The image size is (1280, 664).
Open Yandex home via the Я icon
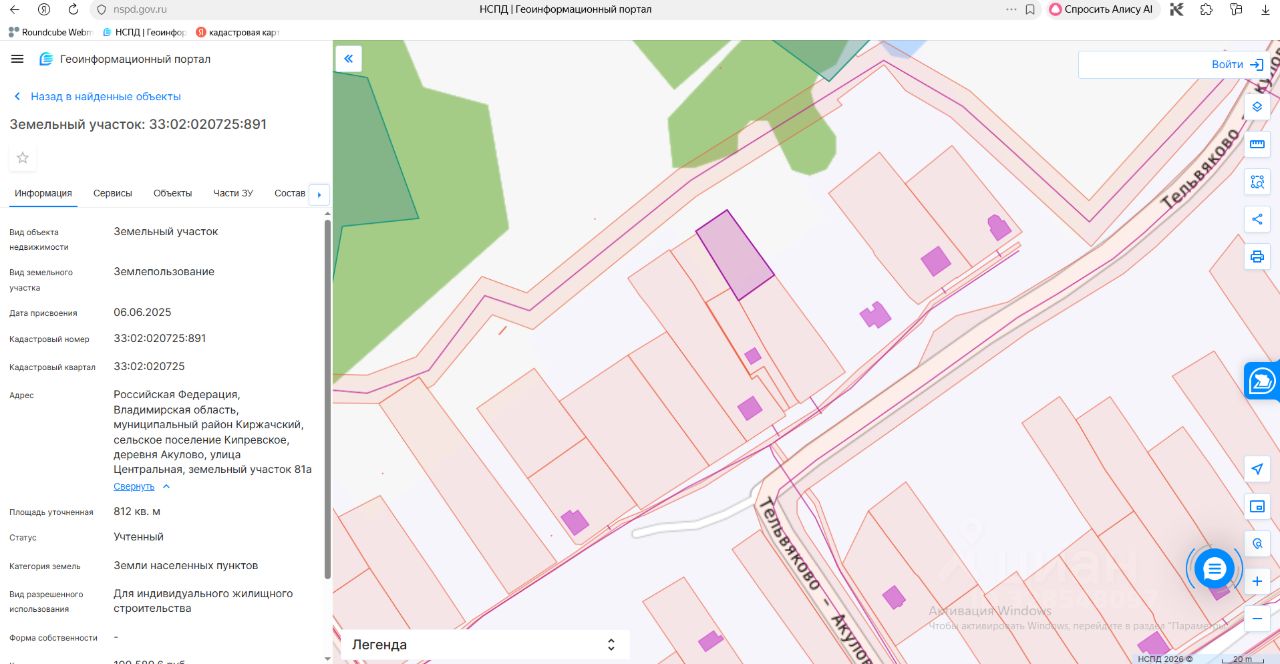coord(44,9)
